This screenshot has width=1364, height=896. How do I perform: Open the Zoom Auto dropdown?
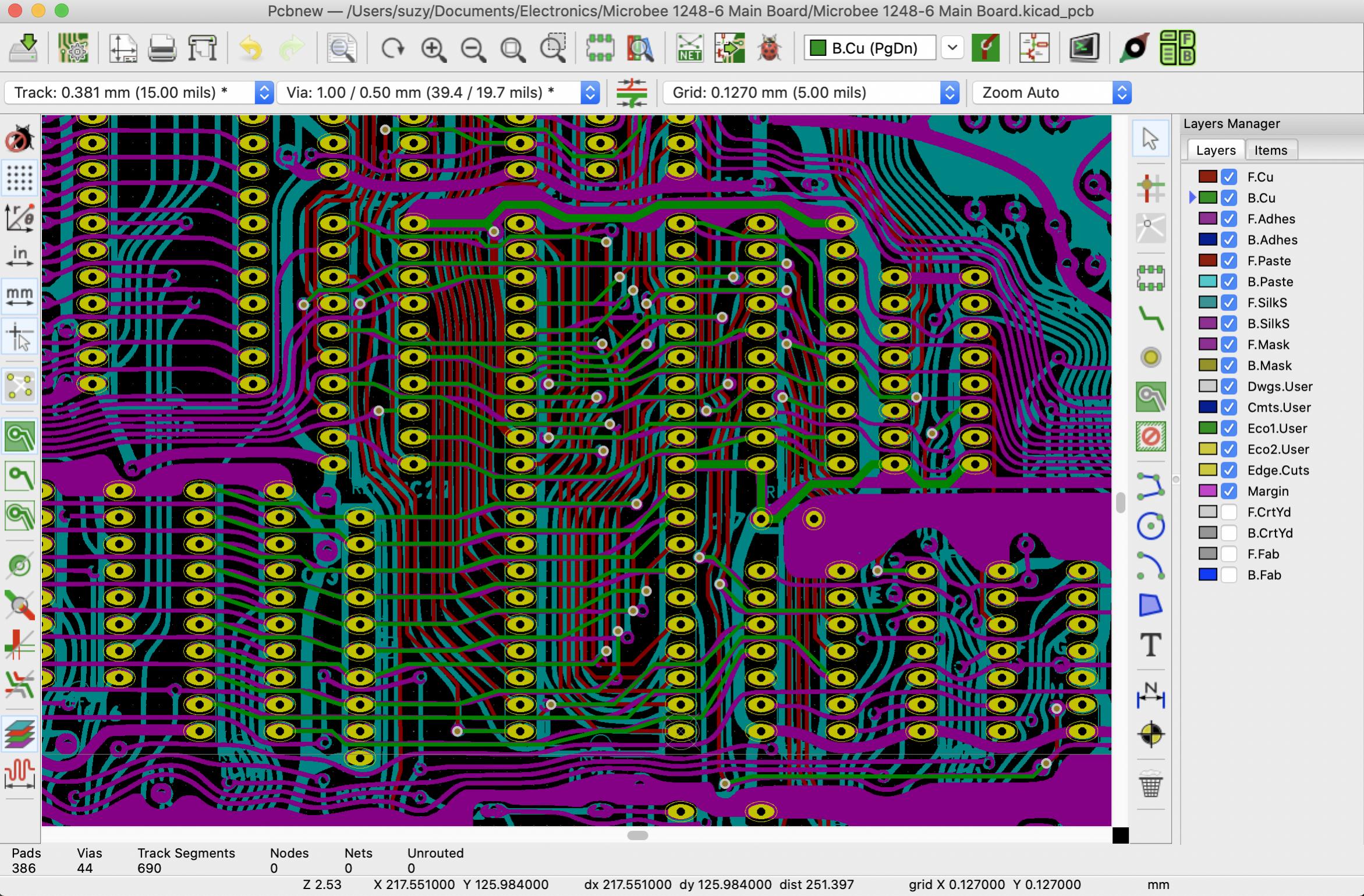pos(1052,93)
